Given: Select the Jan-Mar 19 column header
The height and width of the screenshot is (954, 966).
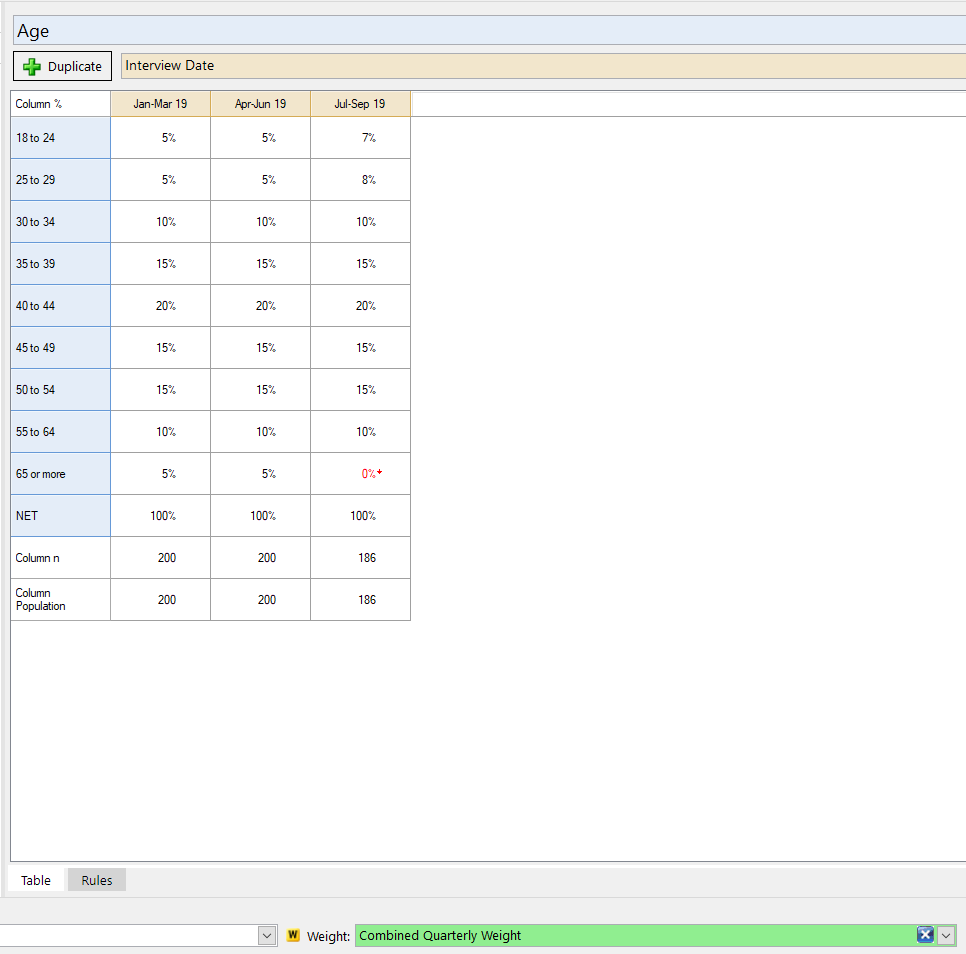Looking at the screenshot, I should [x=160, y=103].
